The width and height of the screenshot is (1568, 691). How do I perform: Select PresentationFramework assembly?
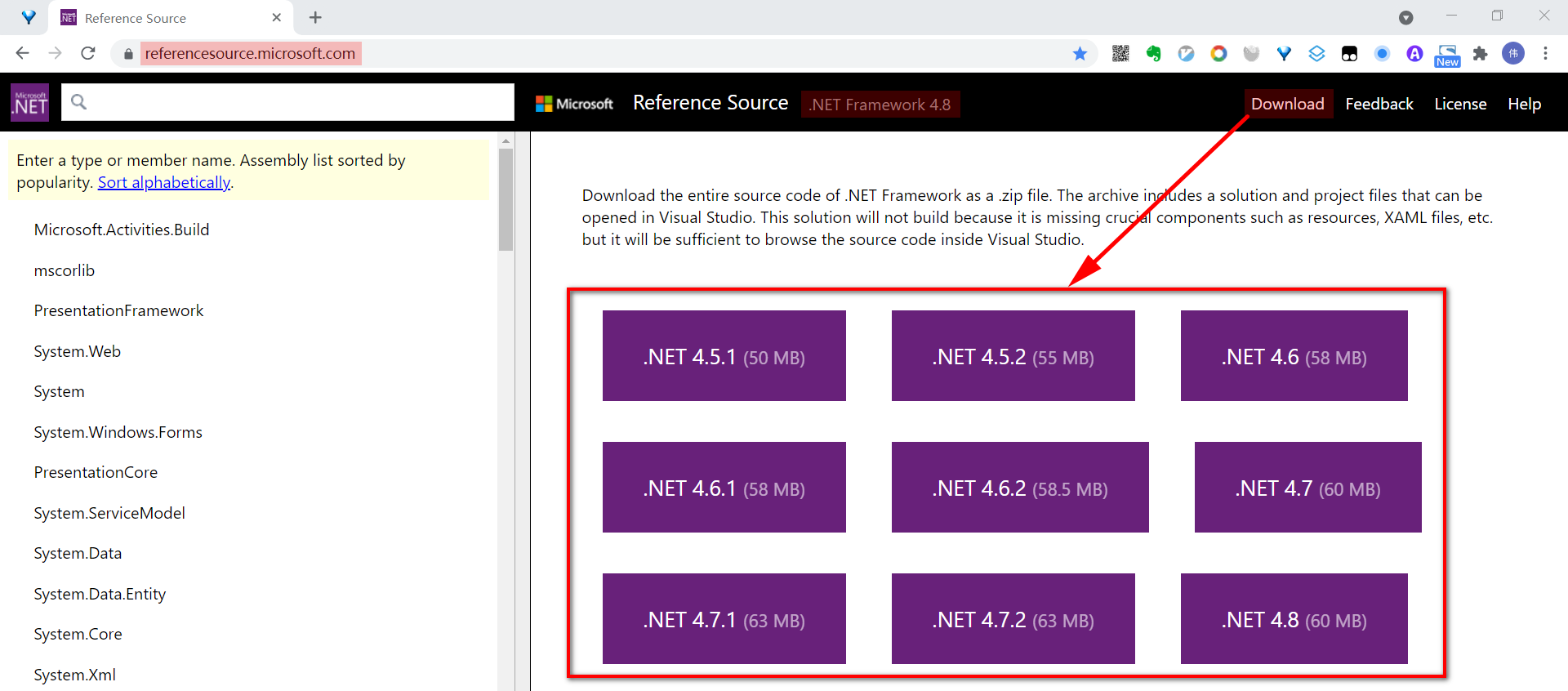[118, 310]
